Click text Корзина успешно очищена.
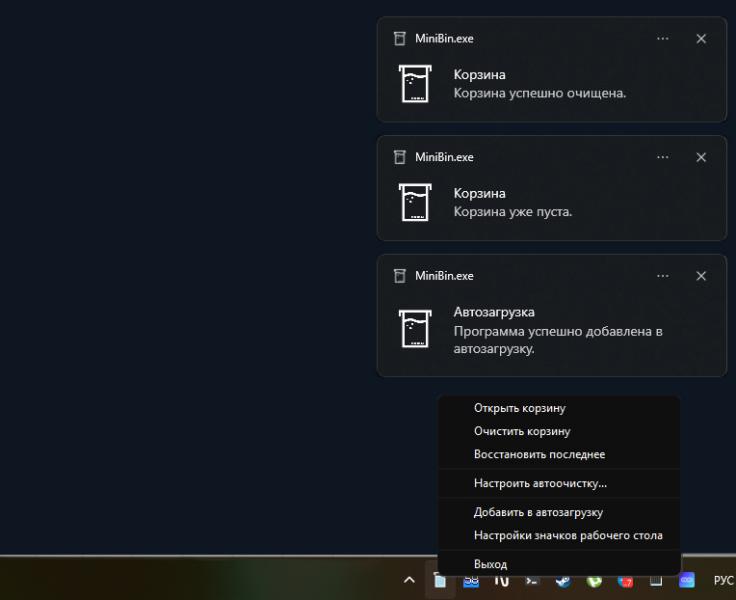This screenshot has height=600, width=736. (539, 93)
